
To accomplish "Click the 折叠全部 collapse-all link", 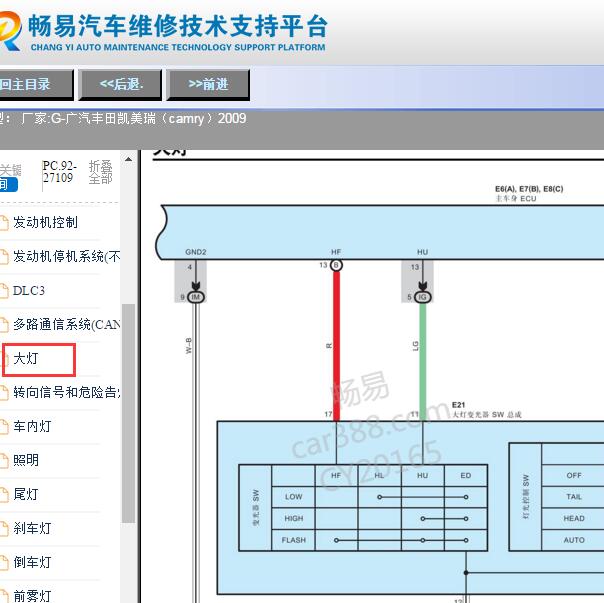I will [x=101, y=172].
